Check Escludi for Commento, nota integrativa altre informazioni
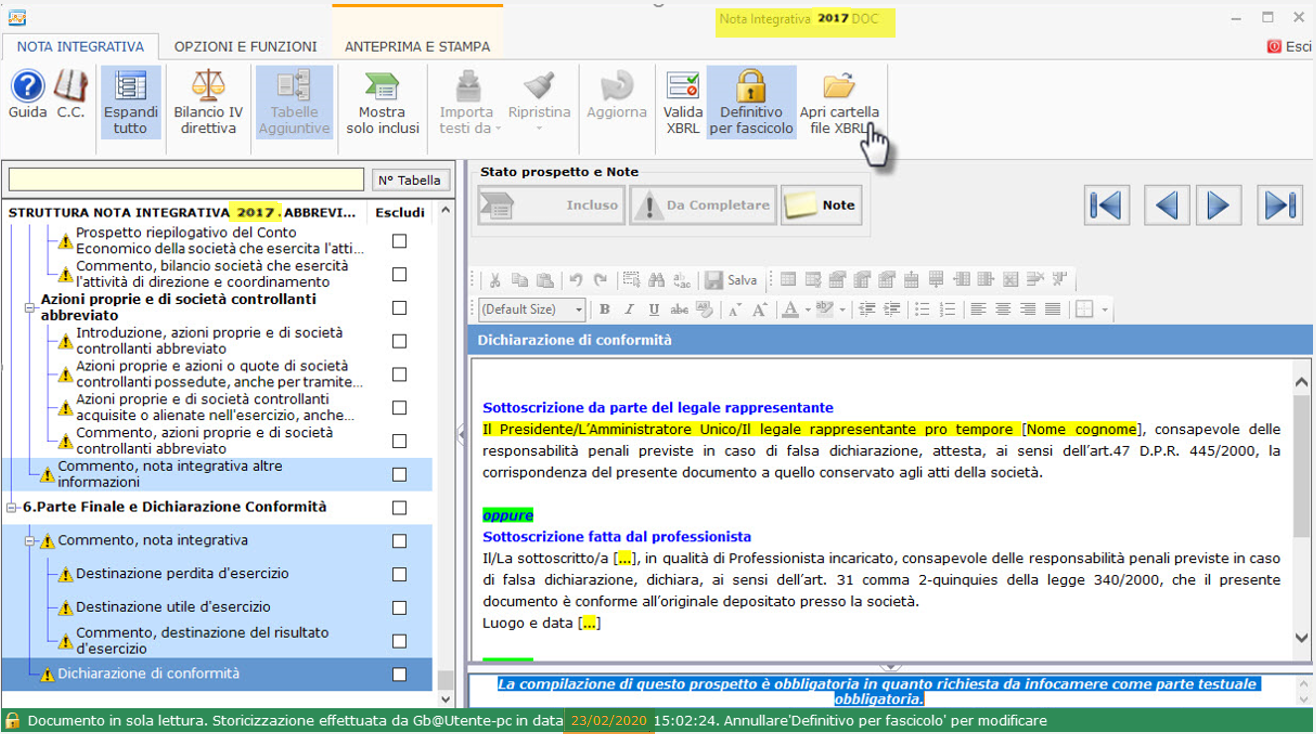1316x734 pixels. (399, 474)
